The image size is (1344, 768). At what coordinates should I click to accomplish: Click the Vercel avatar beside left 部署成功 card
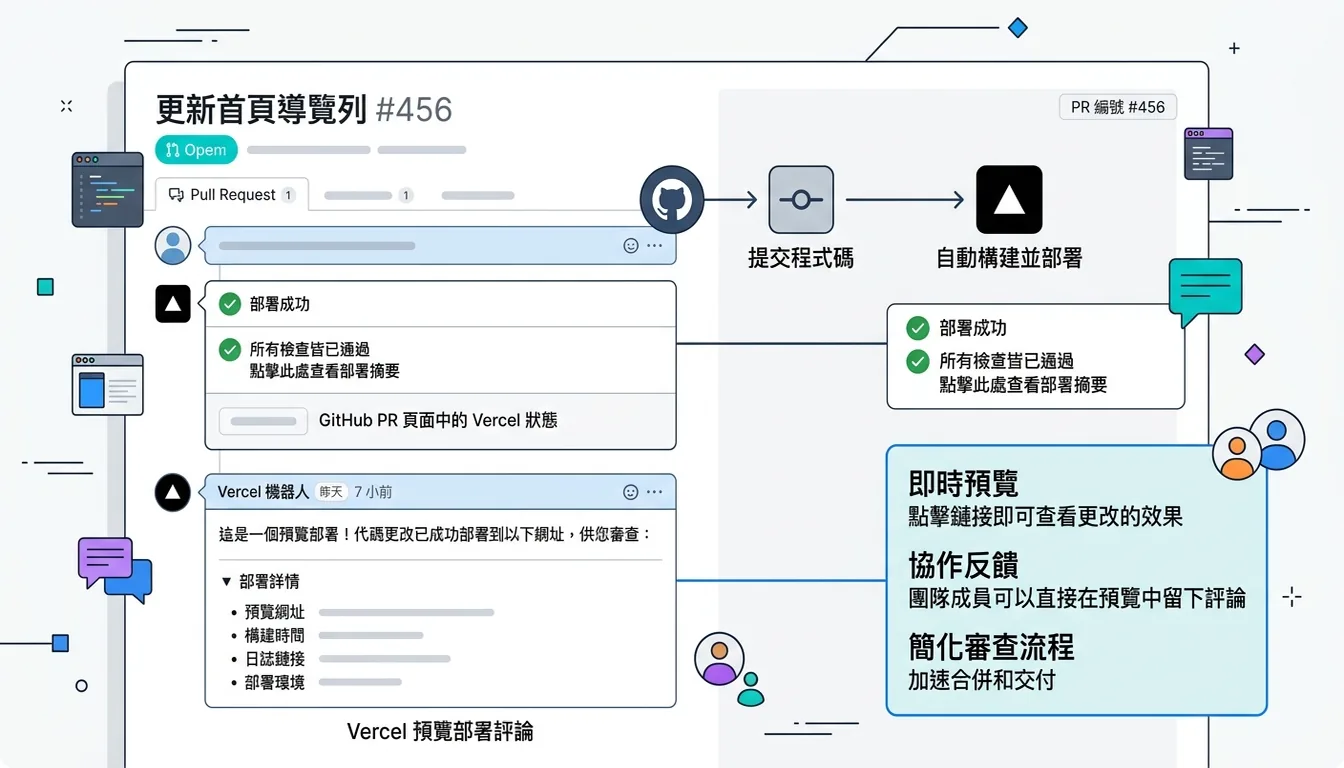pos(173,304)
